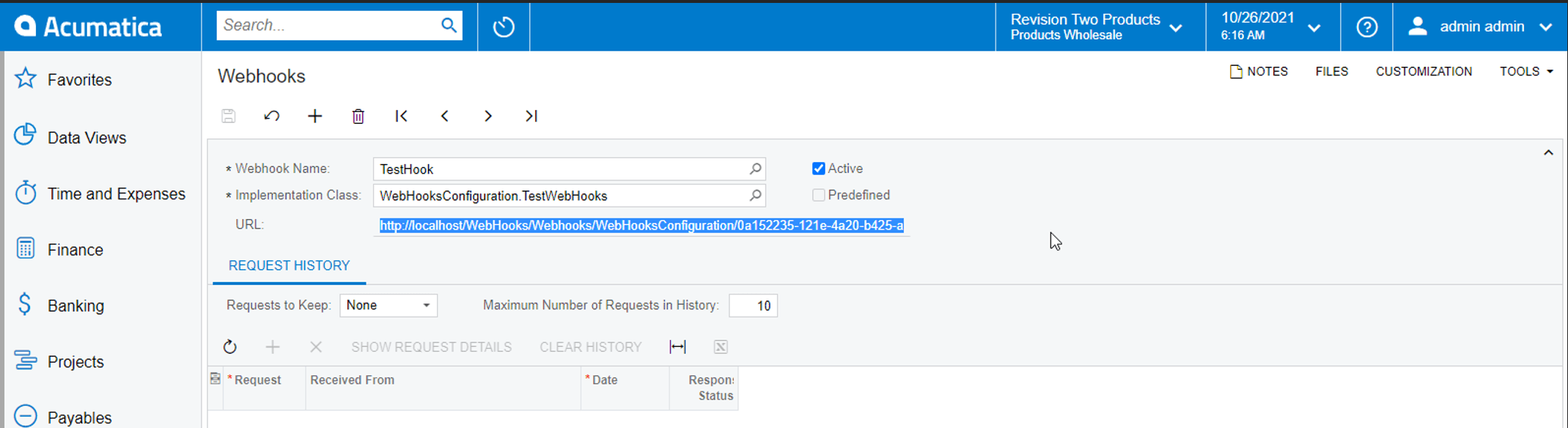Screen dimensions: 1568x428
Task: Click the Payables minus circle icon
Action: [26, 416]
